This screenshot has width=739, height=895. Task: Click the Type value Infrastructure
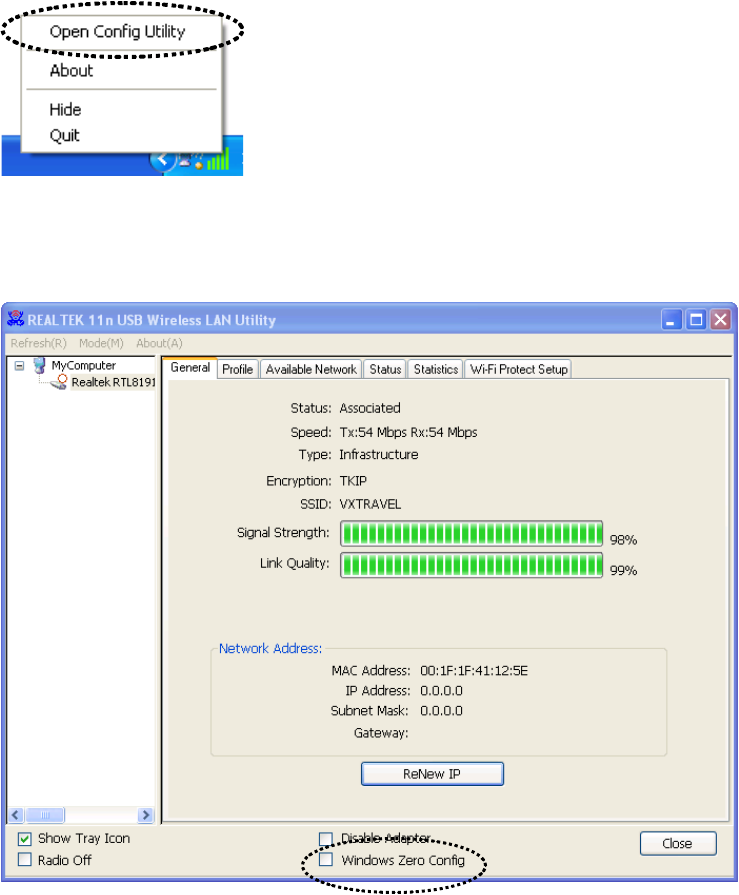379,455
